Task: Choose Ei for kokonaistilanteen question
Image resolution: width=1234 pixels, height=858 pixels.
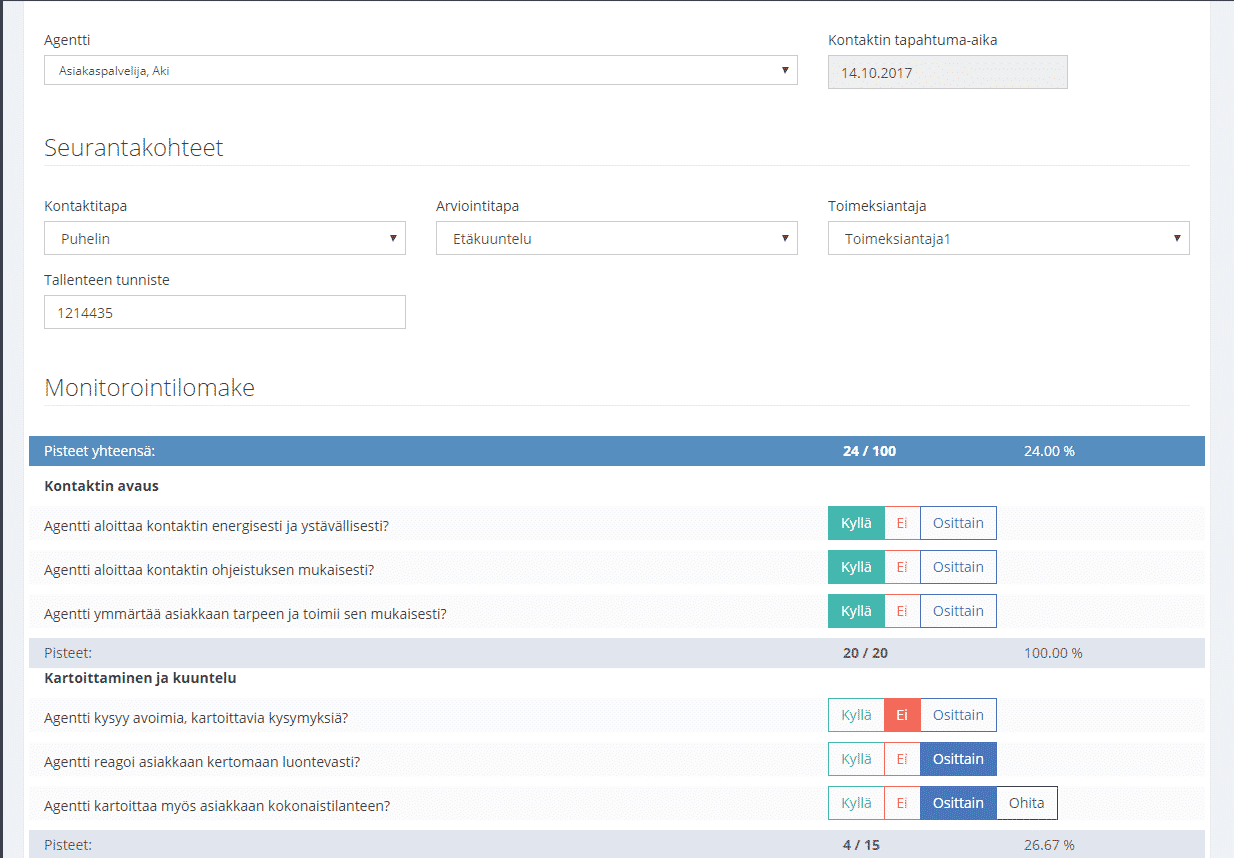Action: 902,803
